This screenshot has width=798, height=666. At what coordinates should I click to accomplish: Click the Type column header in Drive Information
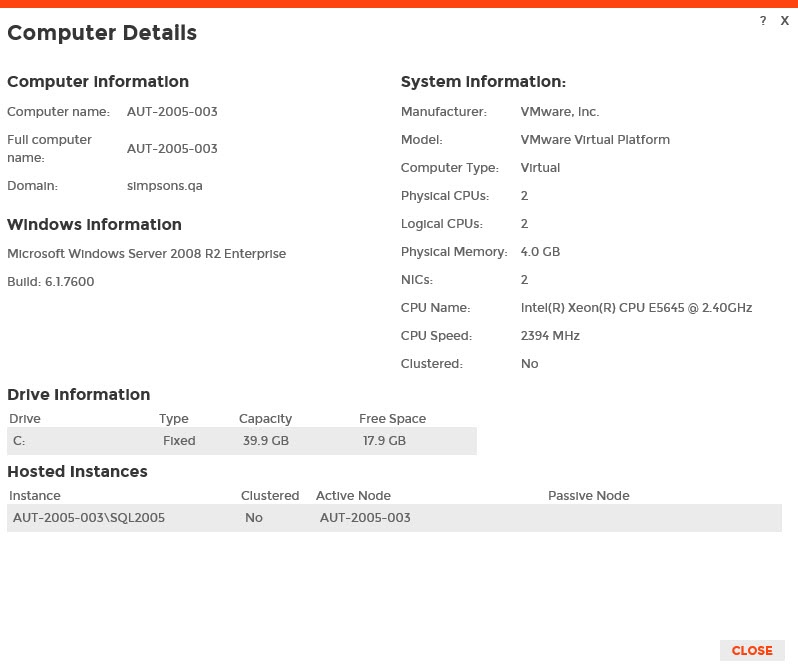click(174, 419)
